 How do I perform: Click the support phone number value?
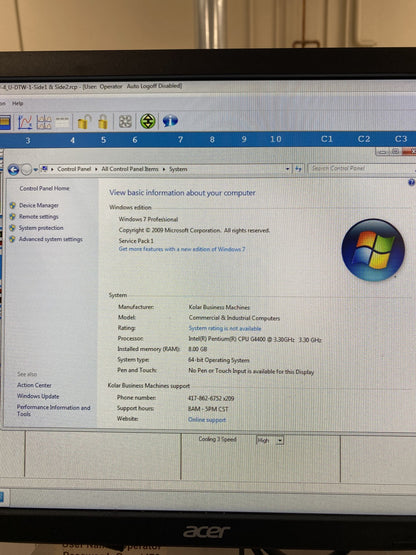[x=211, y=399]
